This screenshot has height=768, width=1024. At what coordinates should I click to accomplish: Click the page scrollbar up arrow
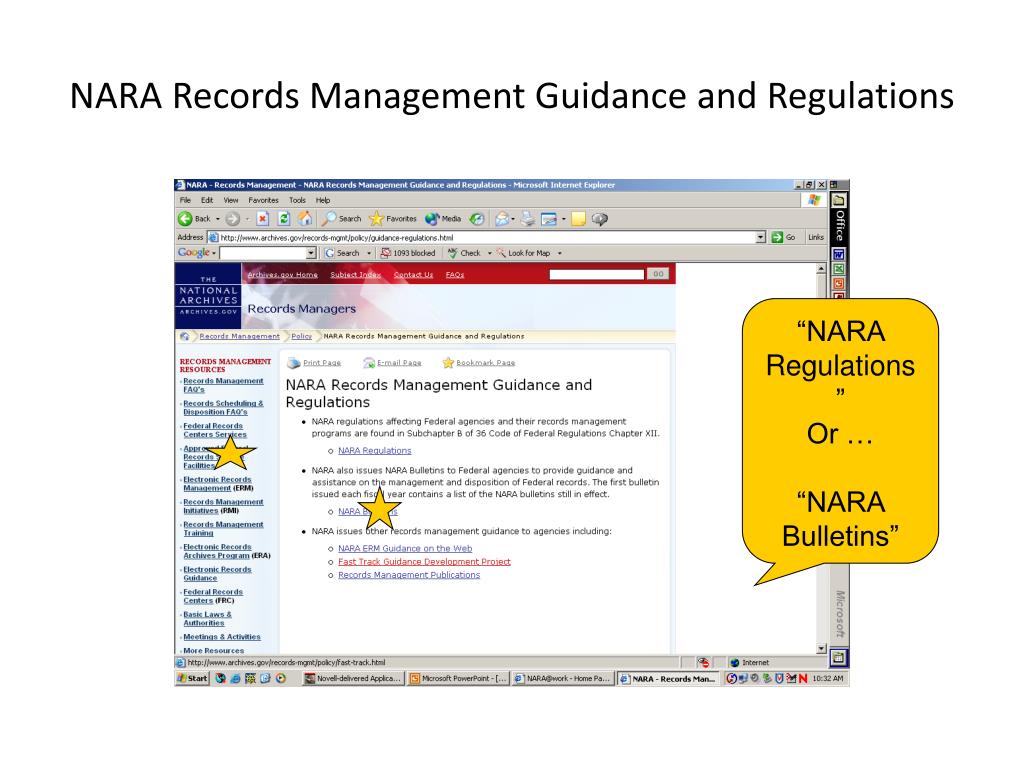pyautogui.click(x=822, y=268)
